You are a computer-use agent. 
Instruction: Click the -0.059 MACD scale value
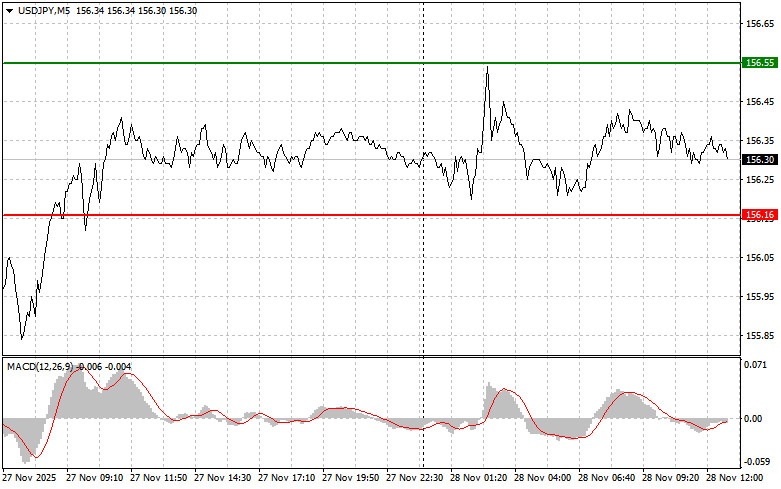[755, 463]
